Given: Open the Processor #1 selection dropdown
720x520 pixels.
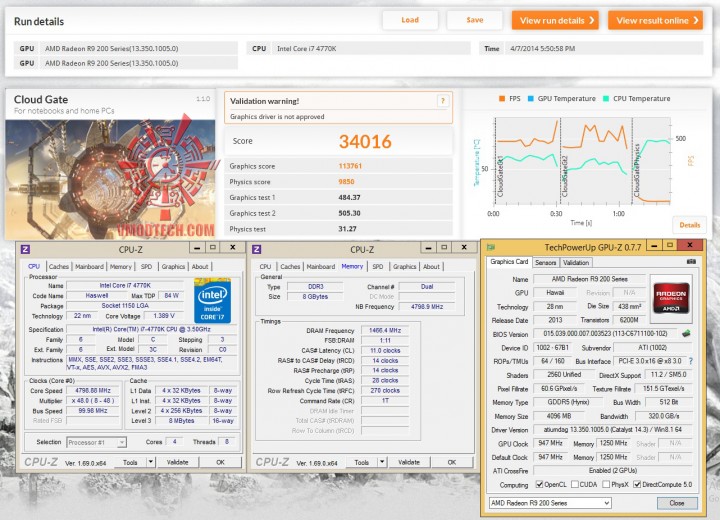Looking at the screenshot, I should [96, 442].
